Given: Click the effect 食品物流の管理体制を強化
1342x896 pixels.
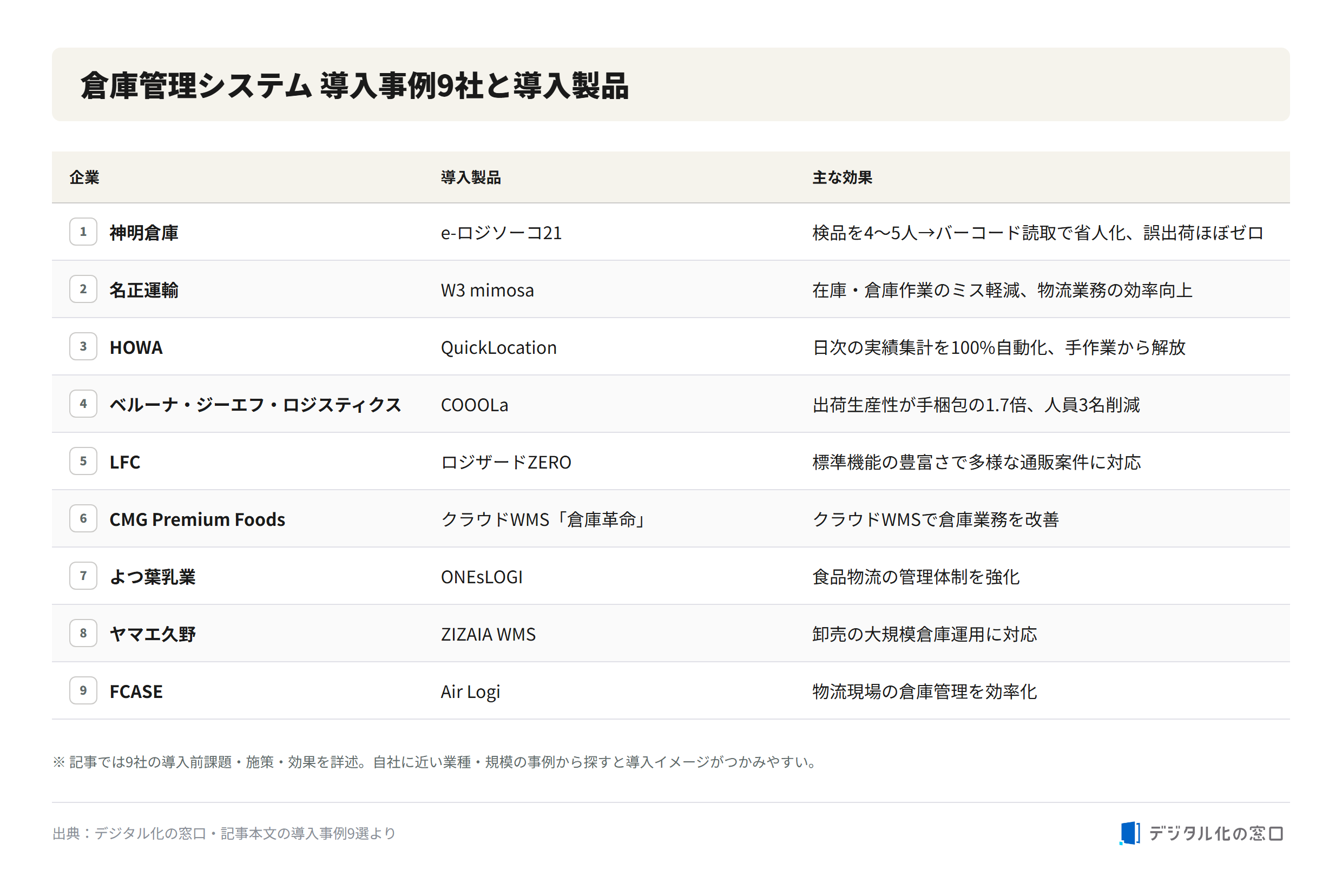Looking at the screenshot, I should (x=916, y=577).
